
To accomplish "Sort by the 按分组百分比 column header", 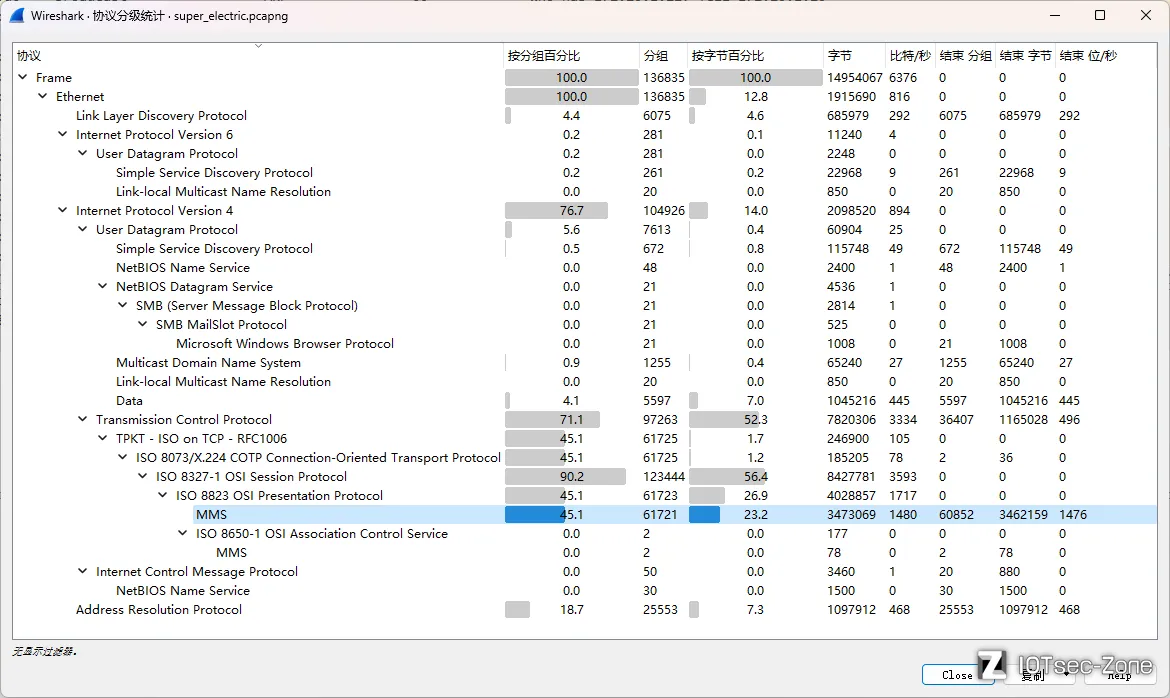I will click(x=572, y=55).
